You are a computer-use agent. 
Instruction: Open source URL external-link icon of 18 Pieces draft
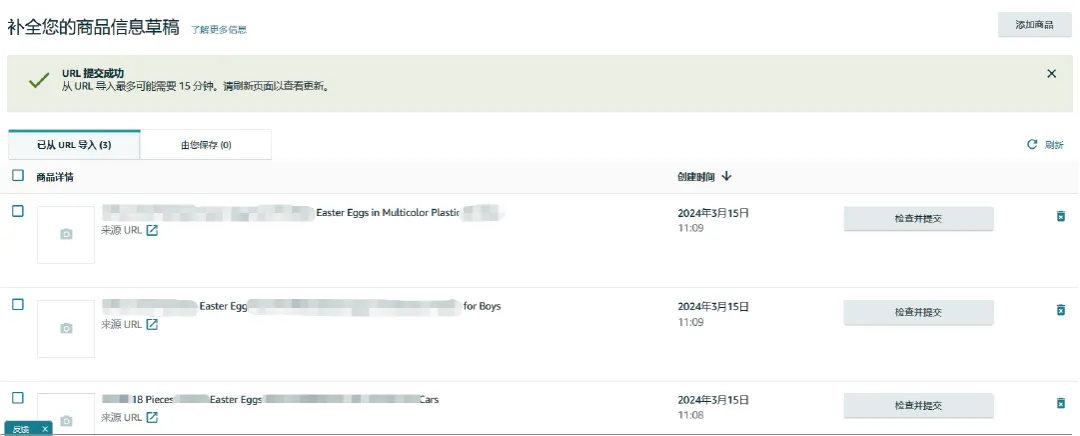[x=152, y=417]
